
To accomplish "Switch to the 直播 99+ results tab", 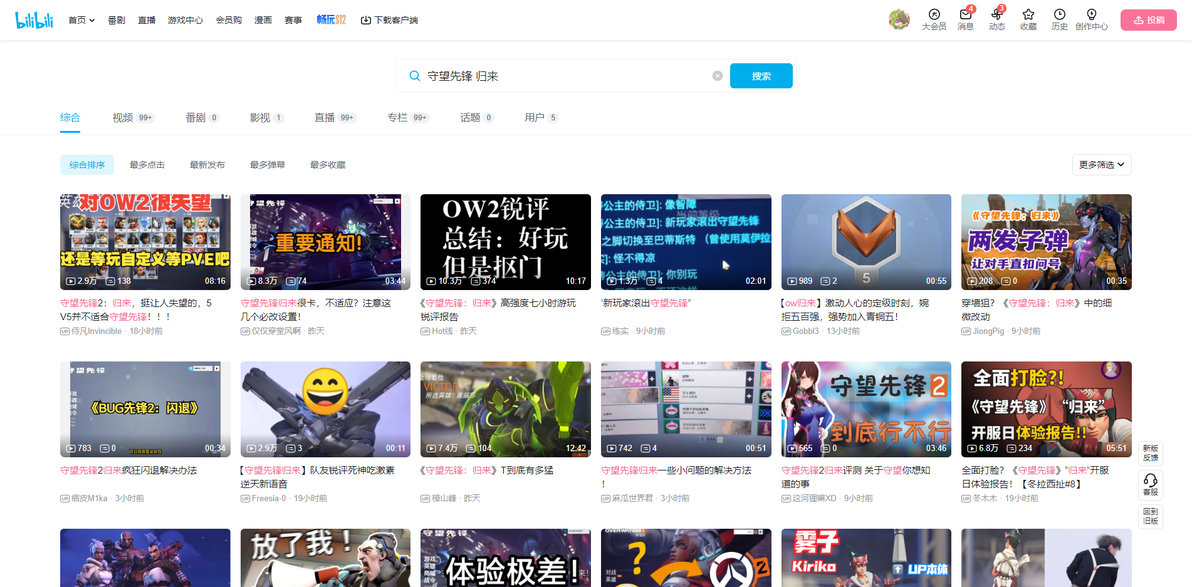I will [335, 118].
